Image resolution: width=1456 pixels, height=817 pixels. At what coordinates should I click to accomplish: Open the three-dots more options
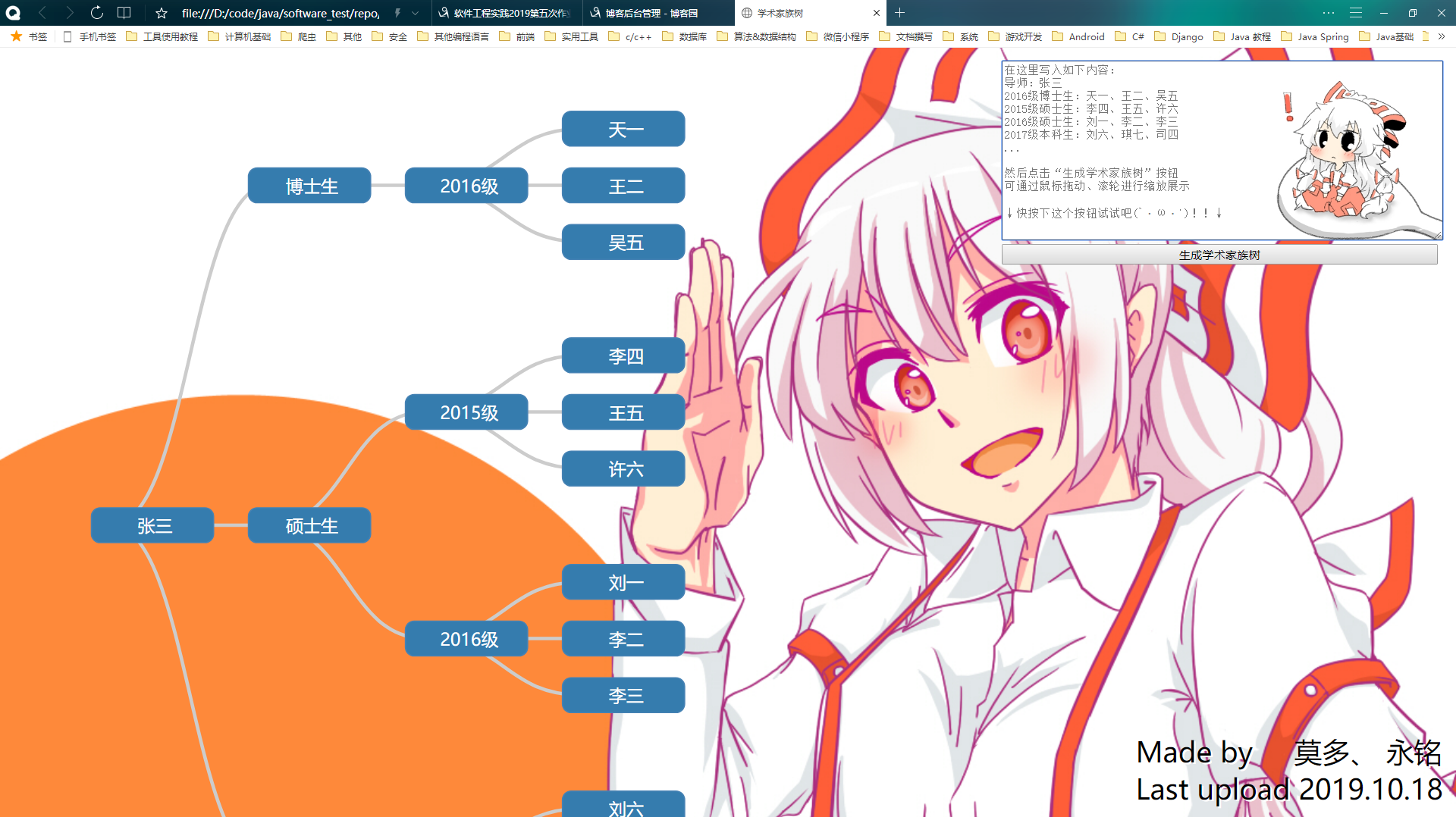1329,13
